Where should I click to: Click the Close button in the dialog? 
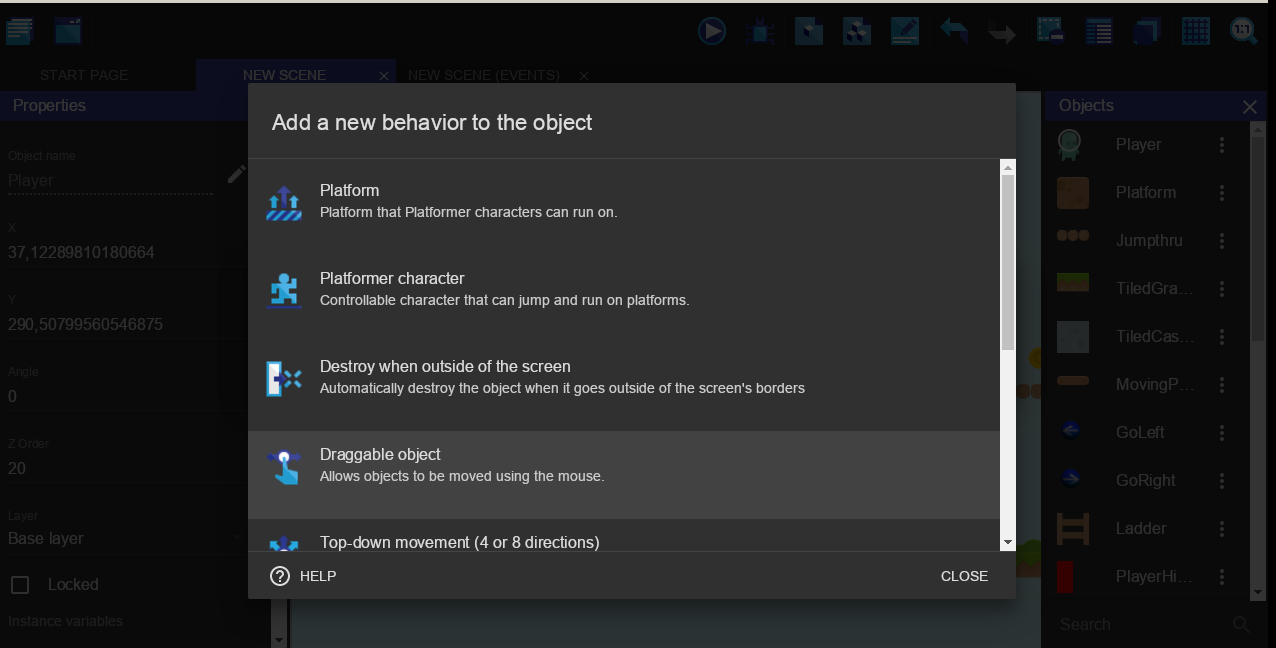pos(964,576)
